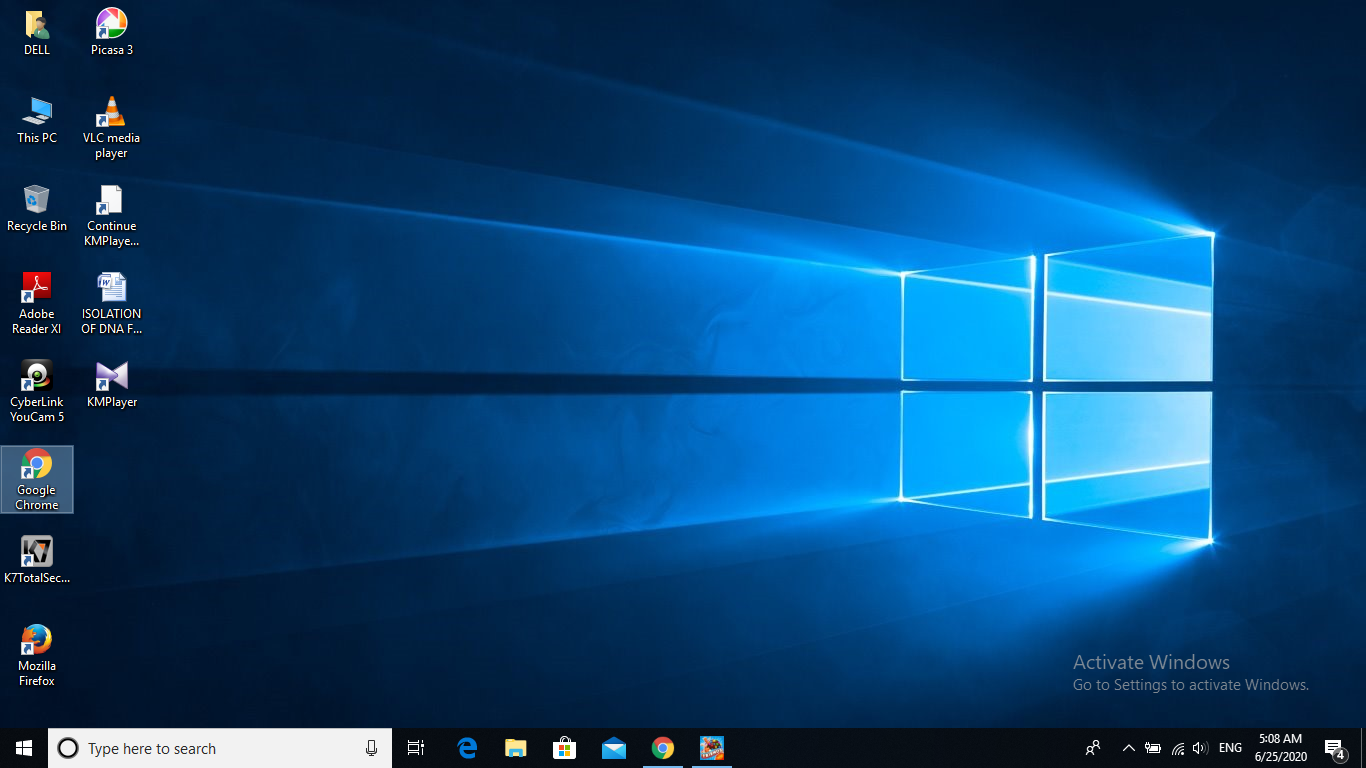Open Task View from the taskbar
The height and width of the screenshot is (768, 1366).
click(416, 748)
